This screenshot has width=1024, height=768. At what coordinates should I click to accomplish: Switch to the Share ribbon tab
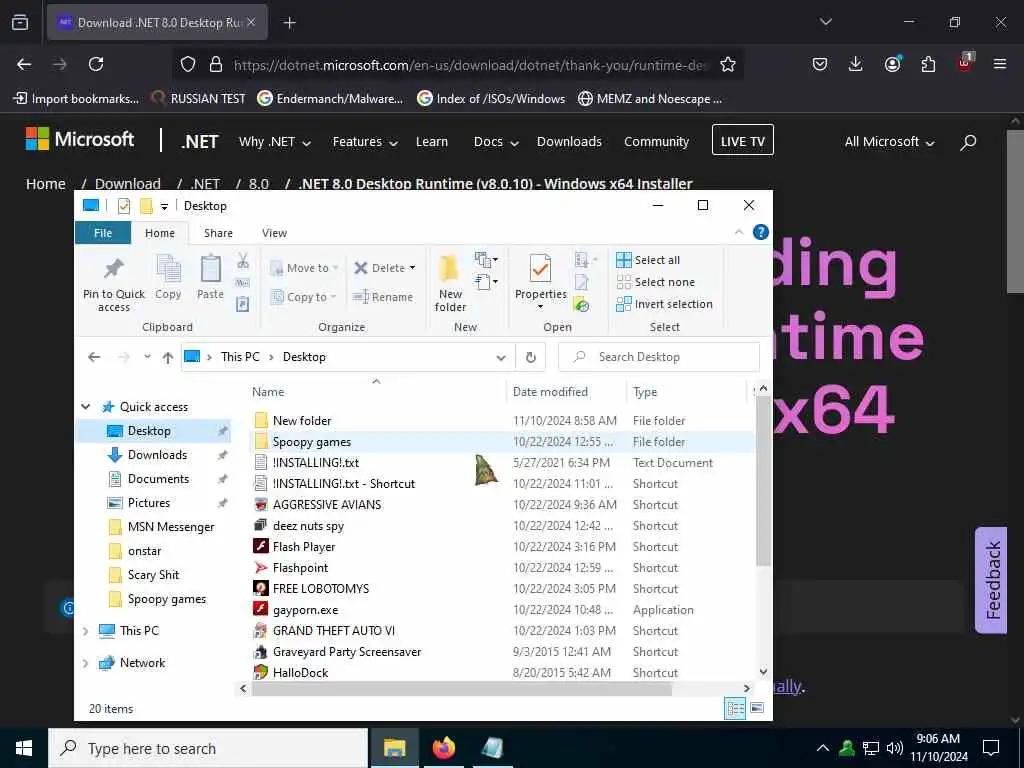(218, 233)
